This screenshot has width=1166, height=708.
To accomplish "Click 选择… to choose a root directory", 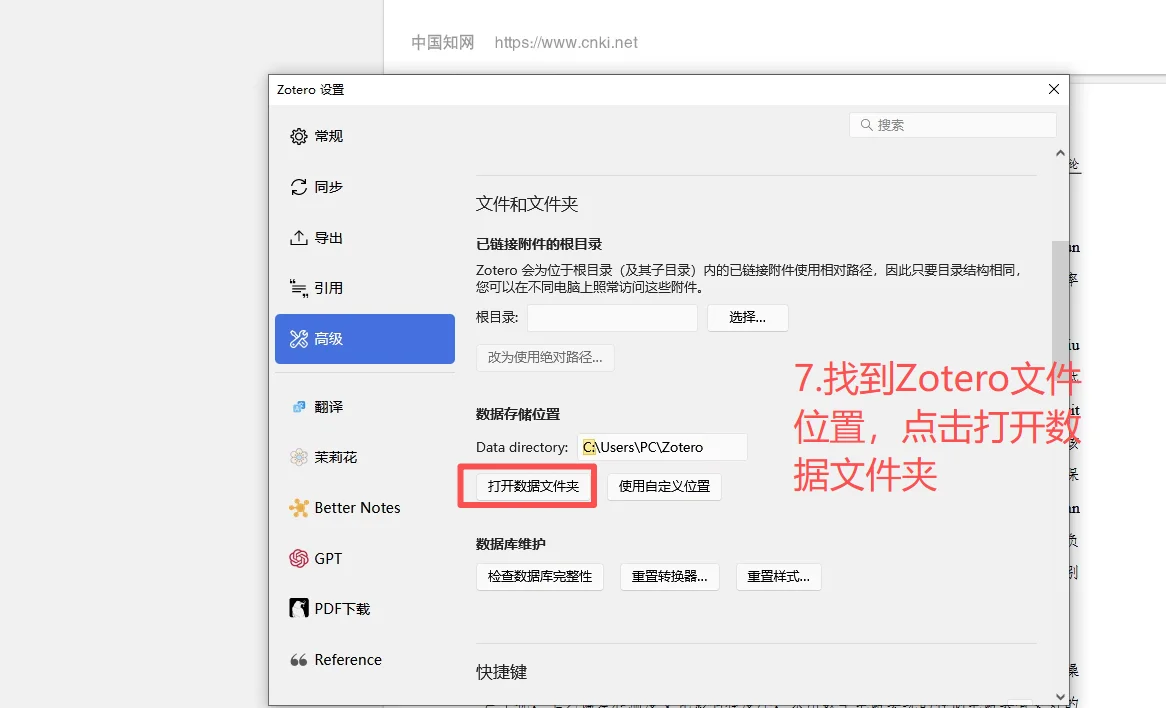I will (747, 317).
